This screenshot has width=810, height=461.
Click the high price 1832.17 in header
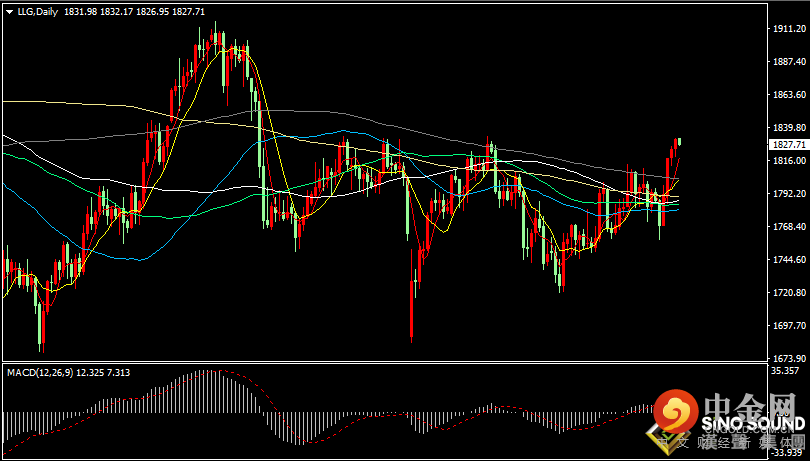pyautogui.click(x=115, y=12)
